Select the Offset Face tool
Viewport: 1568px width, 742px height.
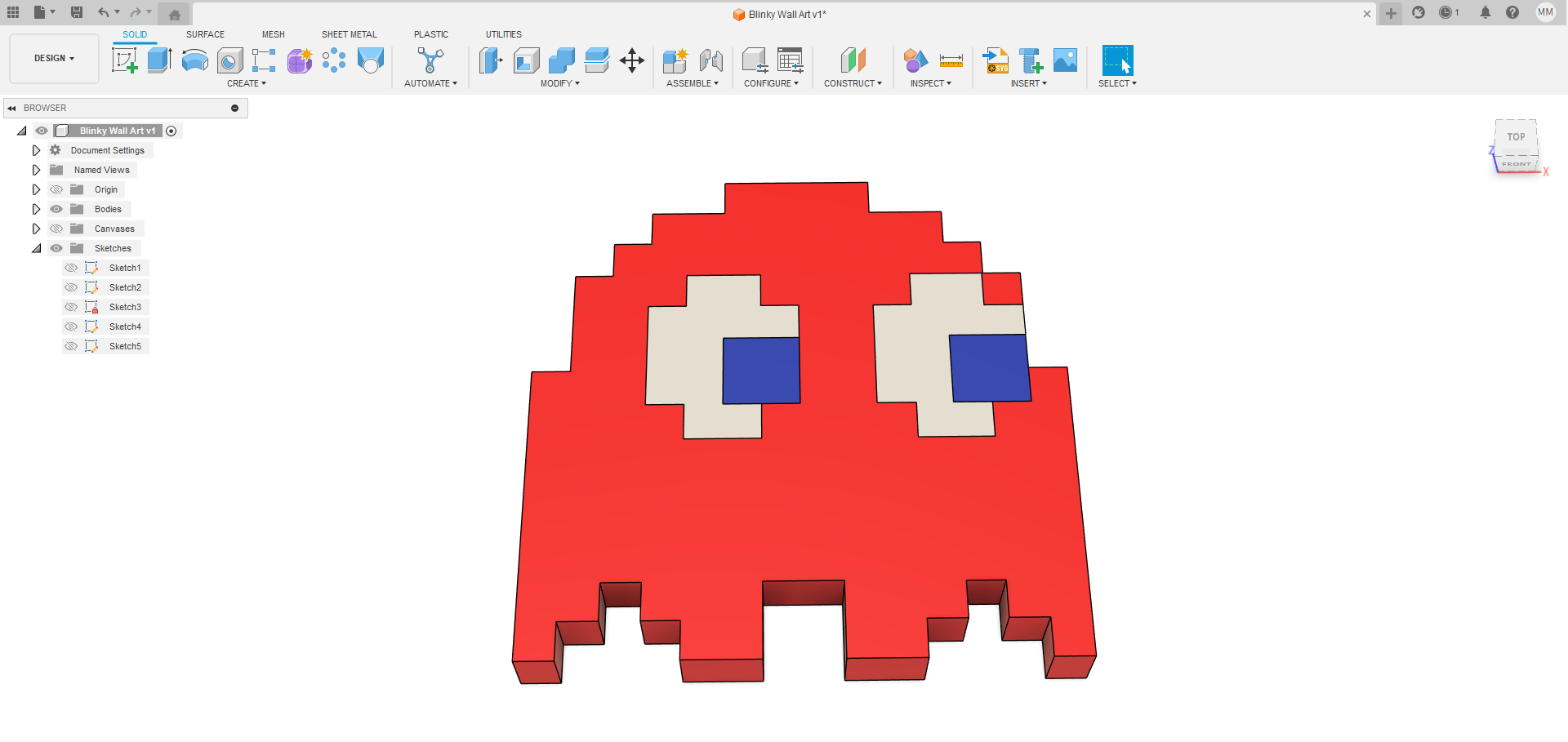tap(597, 60)
